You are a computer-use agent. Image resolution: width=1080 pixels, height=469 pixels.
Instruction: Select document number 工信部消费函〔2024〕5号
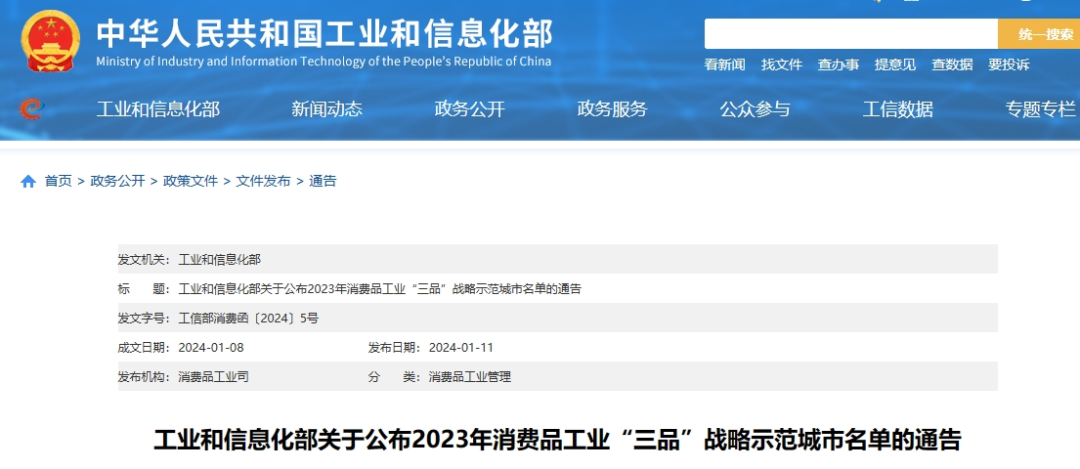249,318
